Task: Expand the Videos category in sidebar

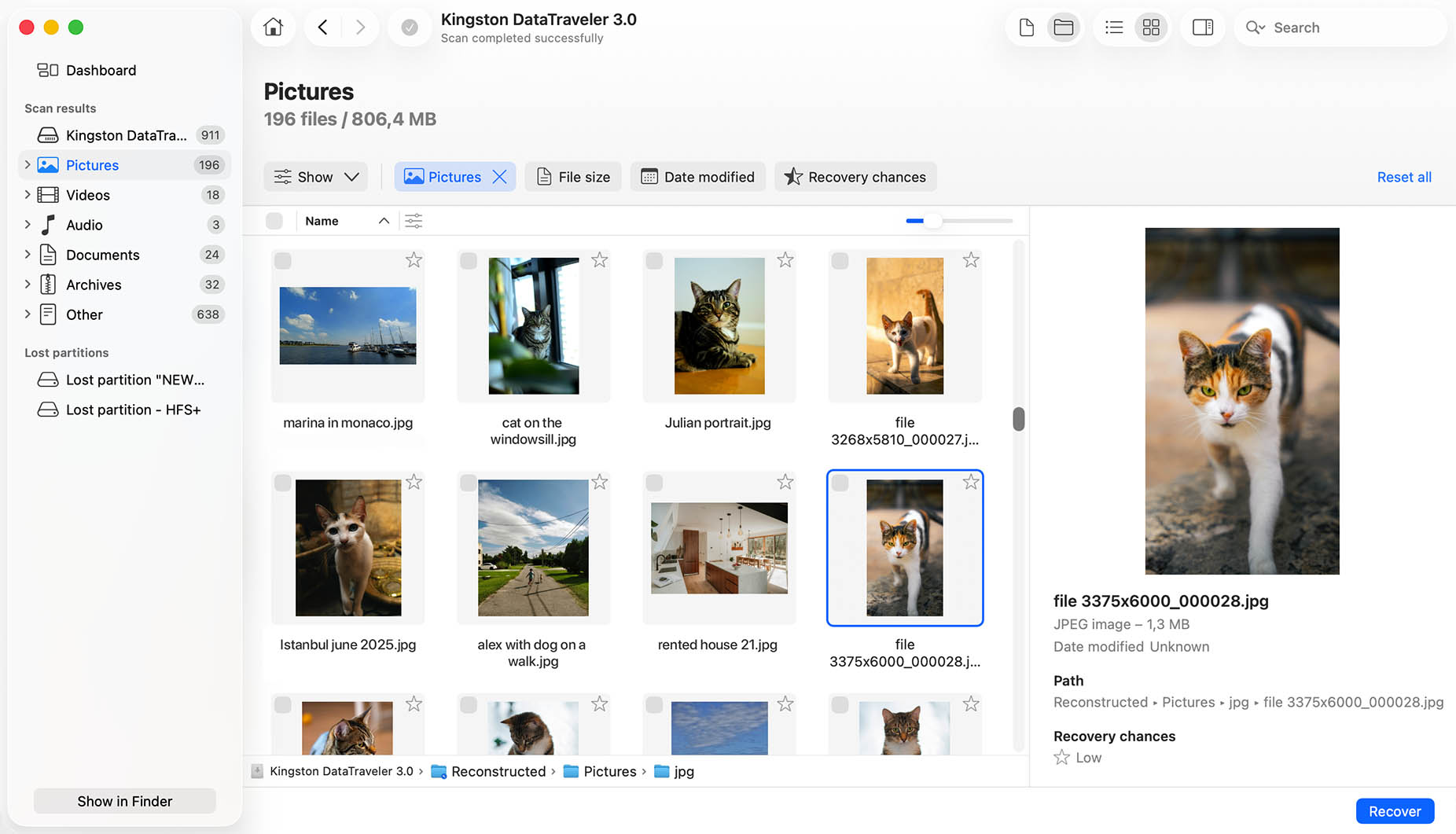Action: tap(28, 195)
